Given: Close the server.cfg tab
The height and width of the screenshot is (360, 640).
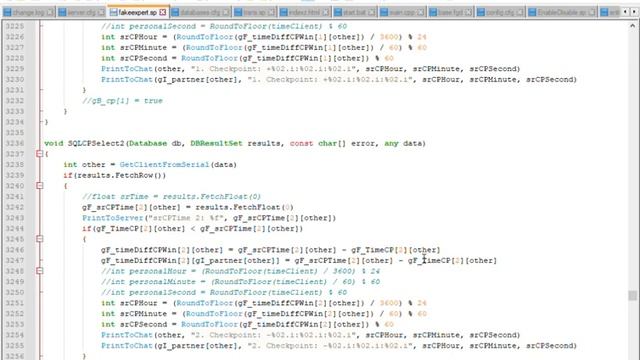Looking at the screenshot, I should point(101,12).
